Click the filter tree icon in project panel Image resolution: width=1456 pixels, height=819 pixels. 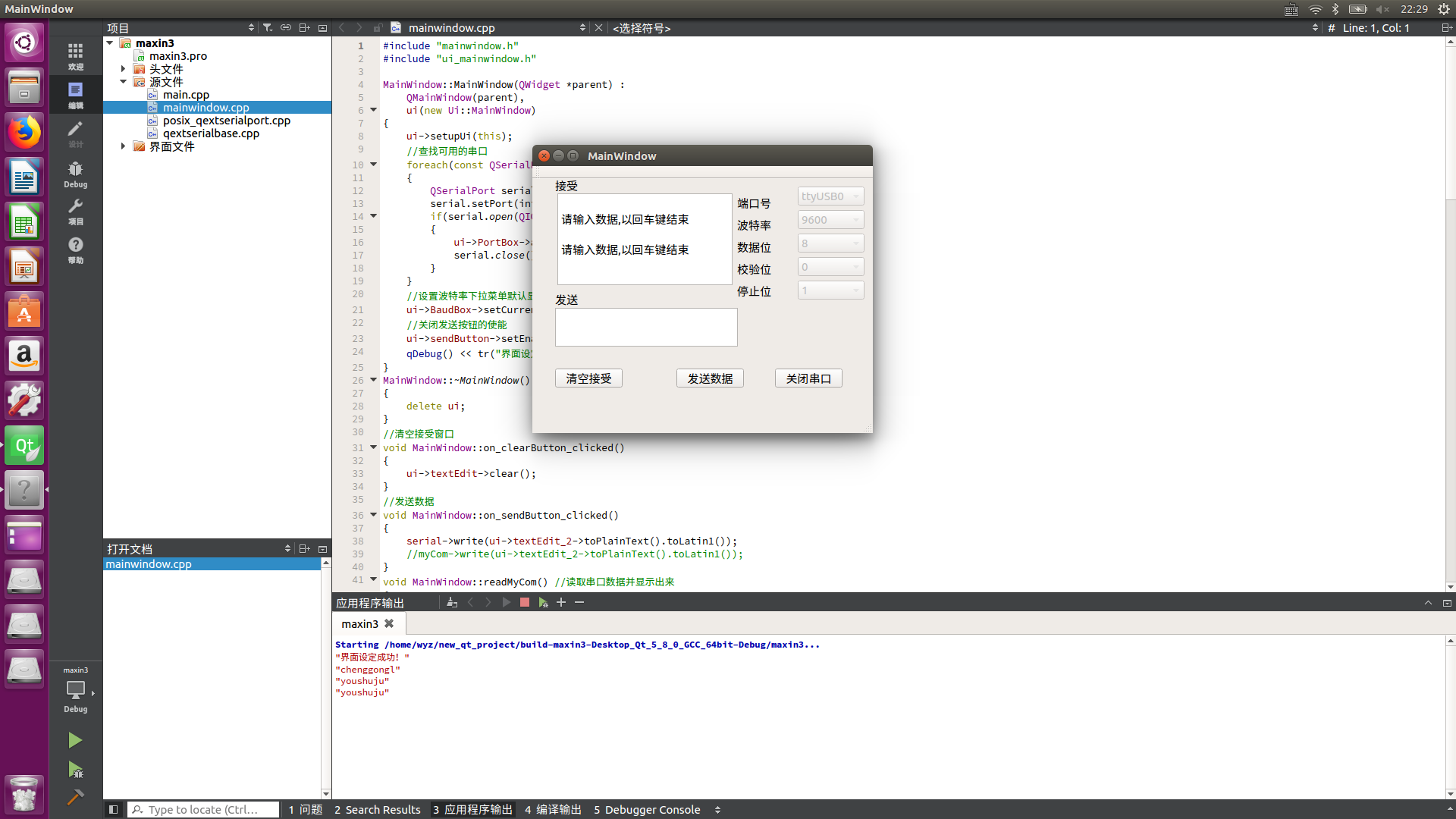click(268, 28)
